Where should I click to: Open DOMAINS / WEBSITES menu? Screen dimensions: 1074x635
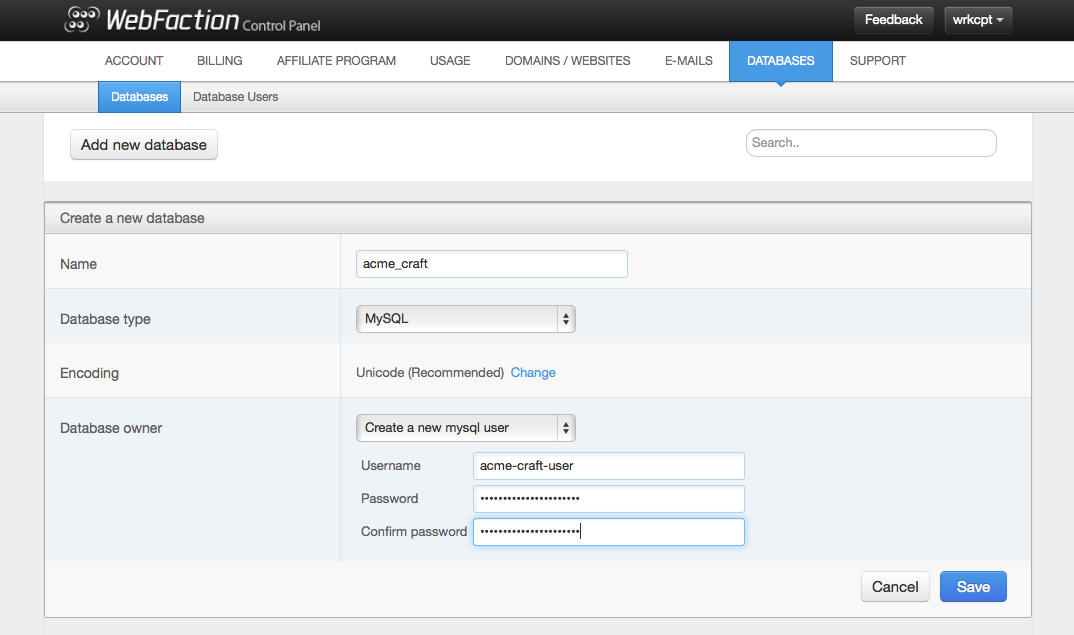(x=568, y=61)
